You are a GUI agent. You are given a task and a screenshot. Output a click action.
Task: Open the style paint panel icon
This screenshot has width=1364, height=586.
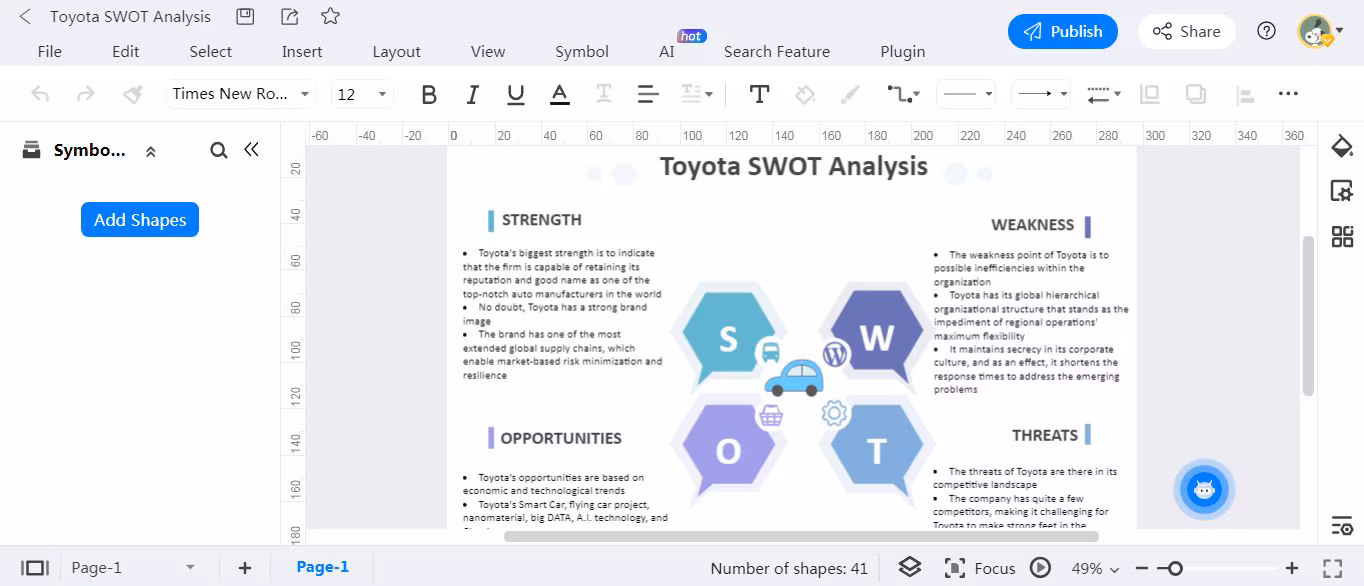point(1342,147)
